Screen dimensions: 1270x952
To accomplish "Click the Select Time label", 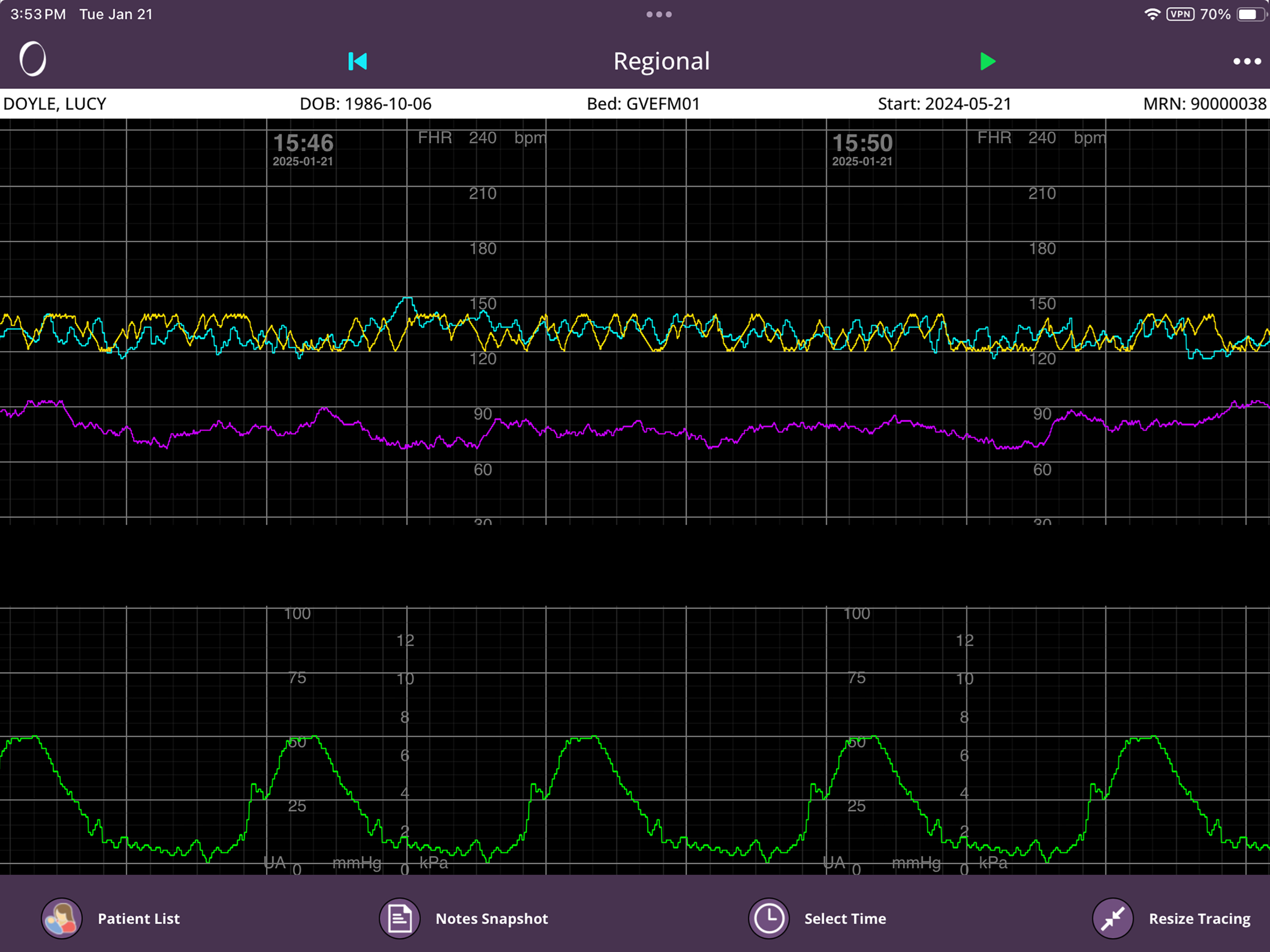I will click(845, 919).
